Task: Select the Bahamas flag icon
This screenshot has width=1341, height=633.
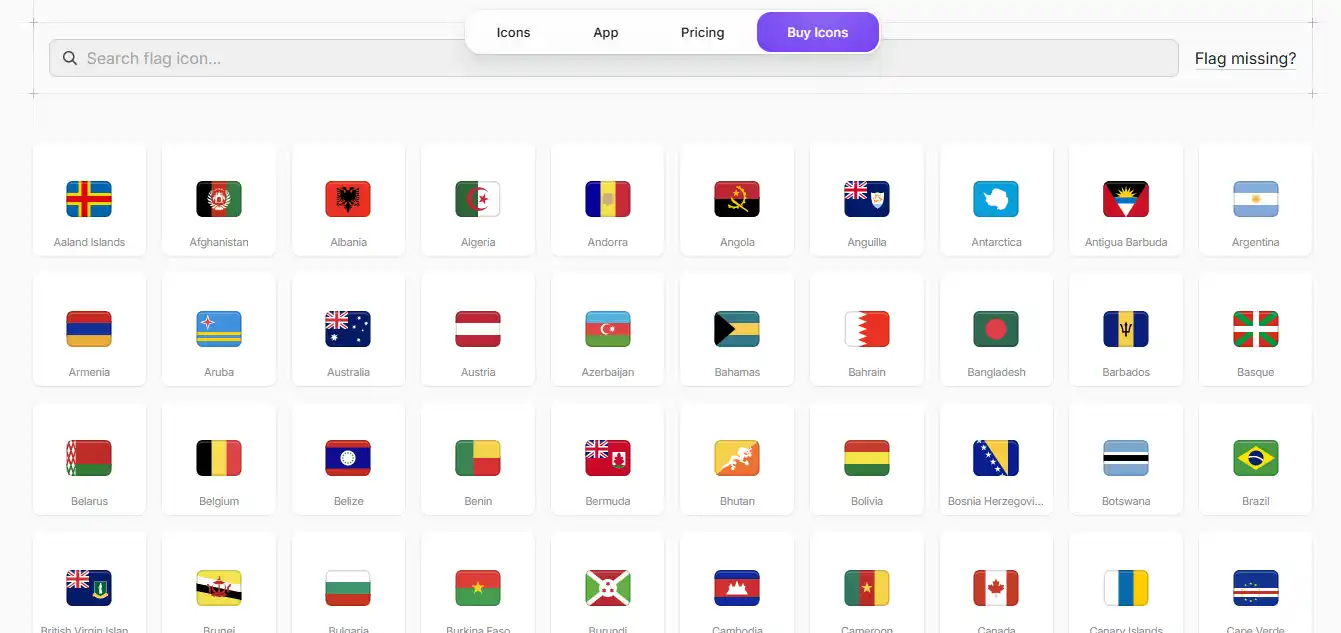Action: click(x=737, y=329)
